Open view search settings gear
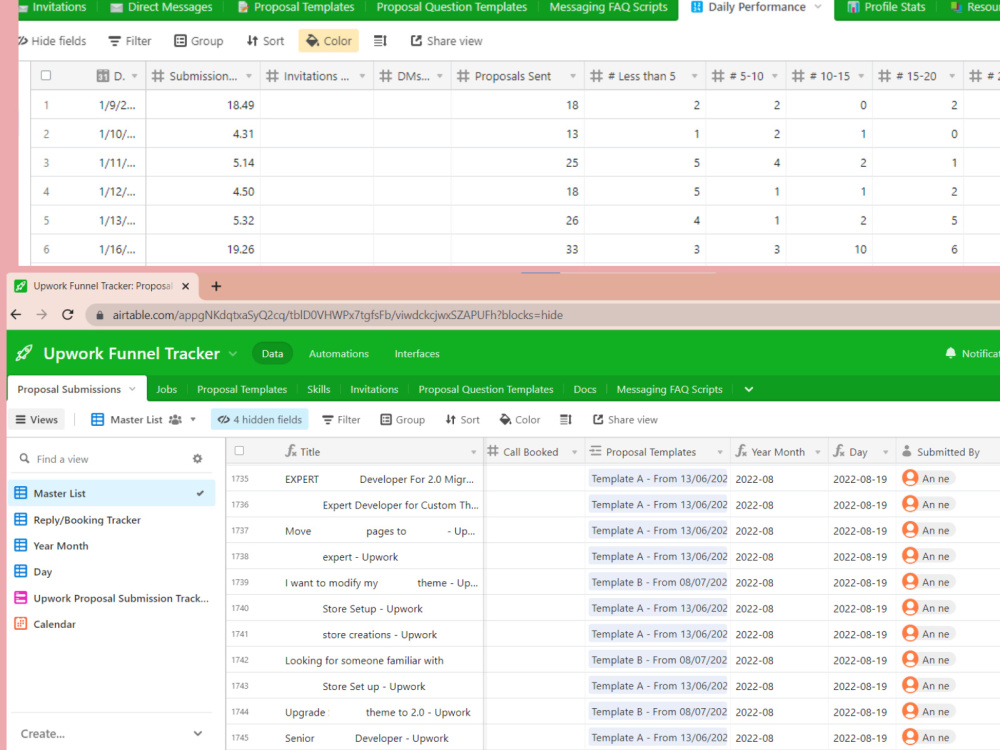Image resolution: width=1000 pixels, height=750 pixels. coord(198,459)
